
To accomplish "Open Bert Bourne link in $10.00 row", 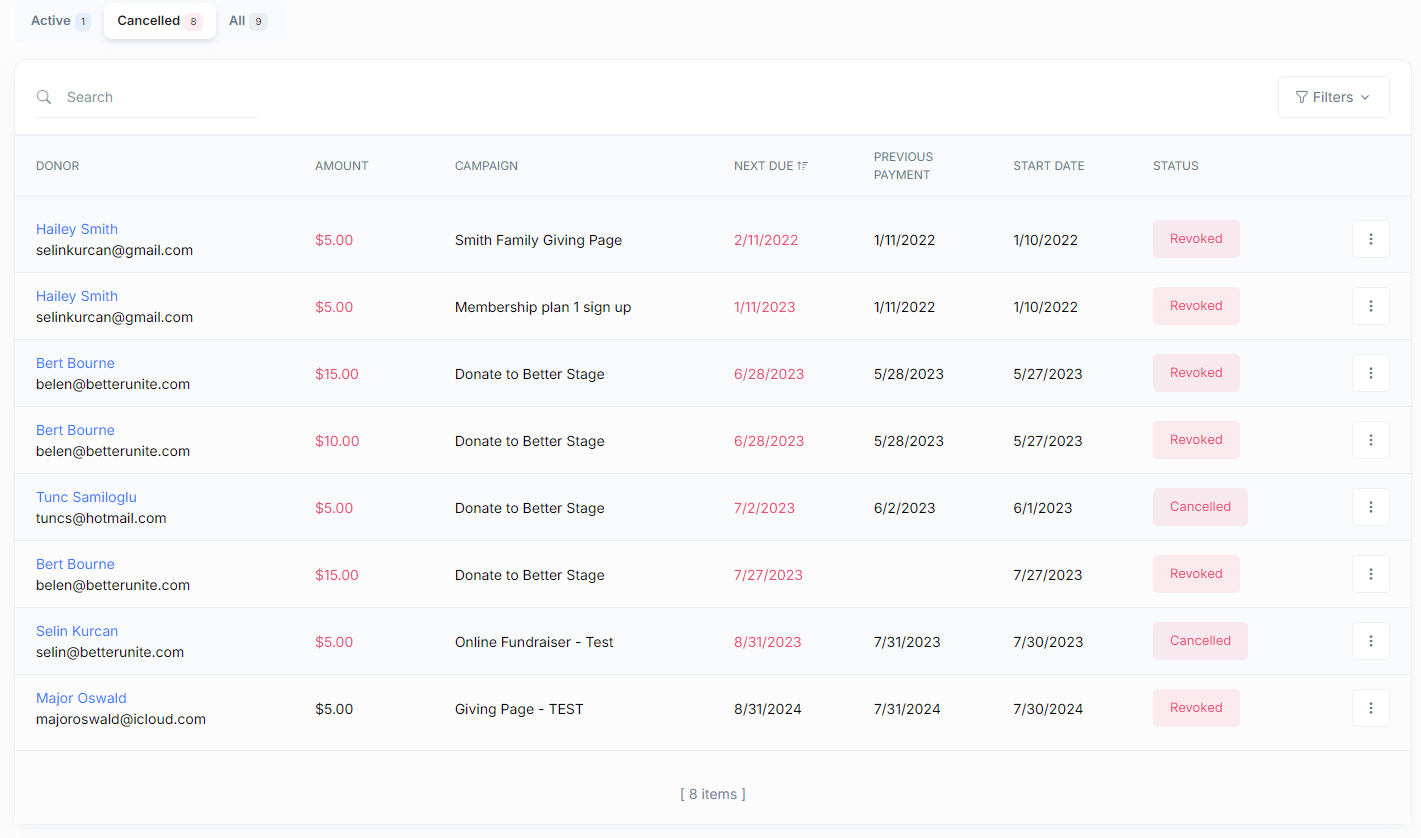I will (x=75, y=430).
